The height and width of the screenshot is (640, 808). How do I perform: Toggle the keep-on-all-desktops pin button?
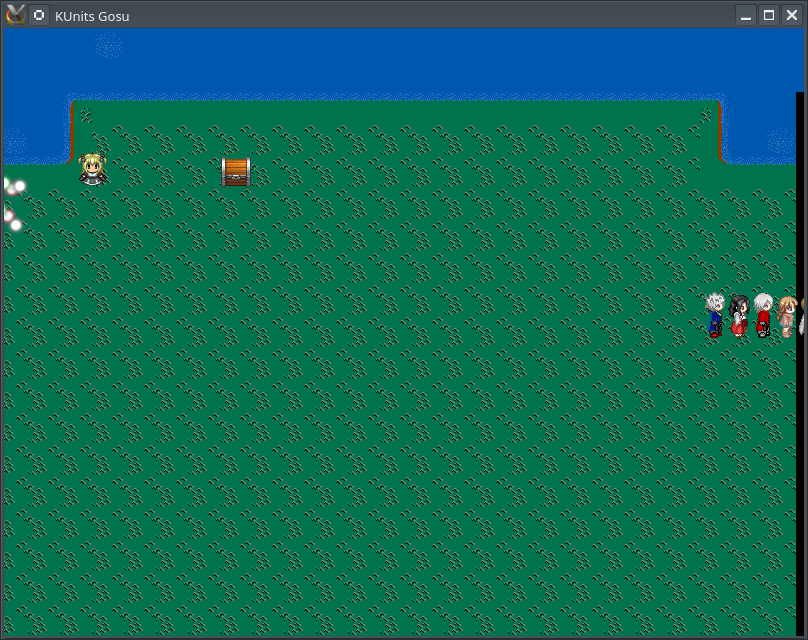pos(39,15)
